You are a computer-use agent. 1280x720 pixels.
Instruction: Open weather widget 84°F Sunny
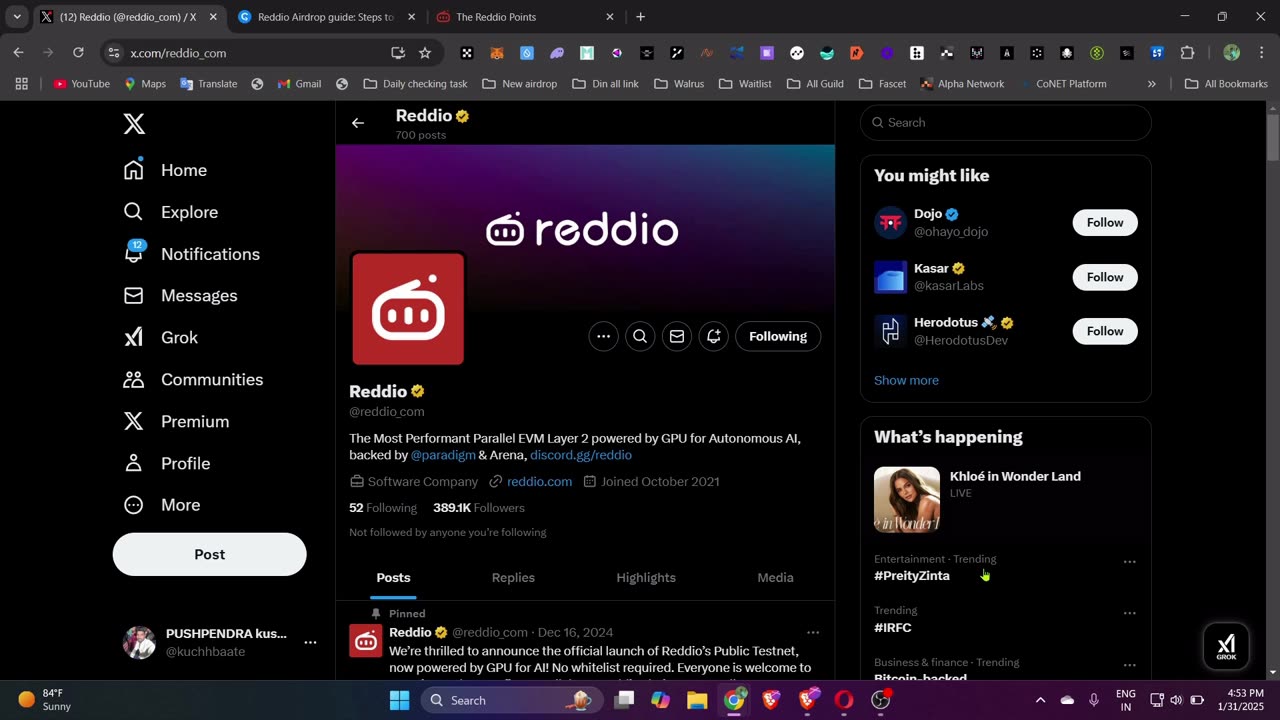[x=44, y=700]
